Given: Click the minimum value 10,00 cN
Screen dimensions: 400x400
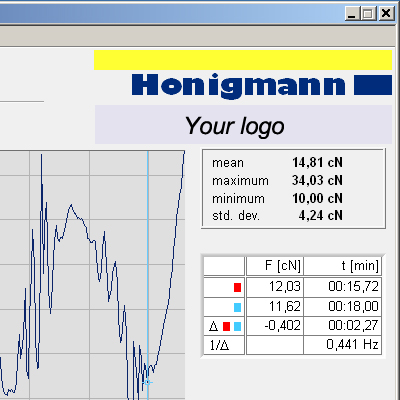Looking at the screenshot, I should [x=317, y=198].
